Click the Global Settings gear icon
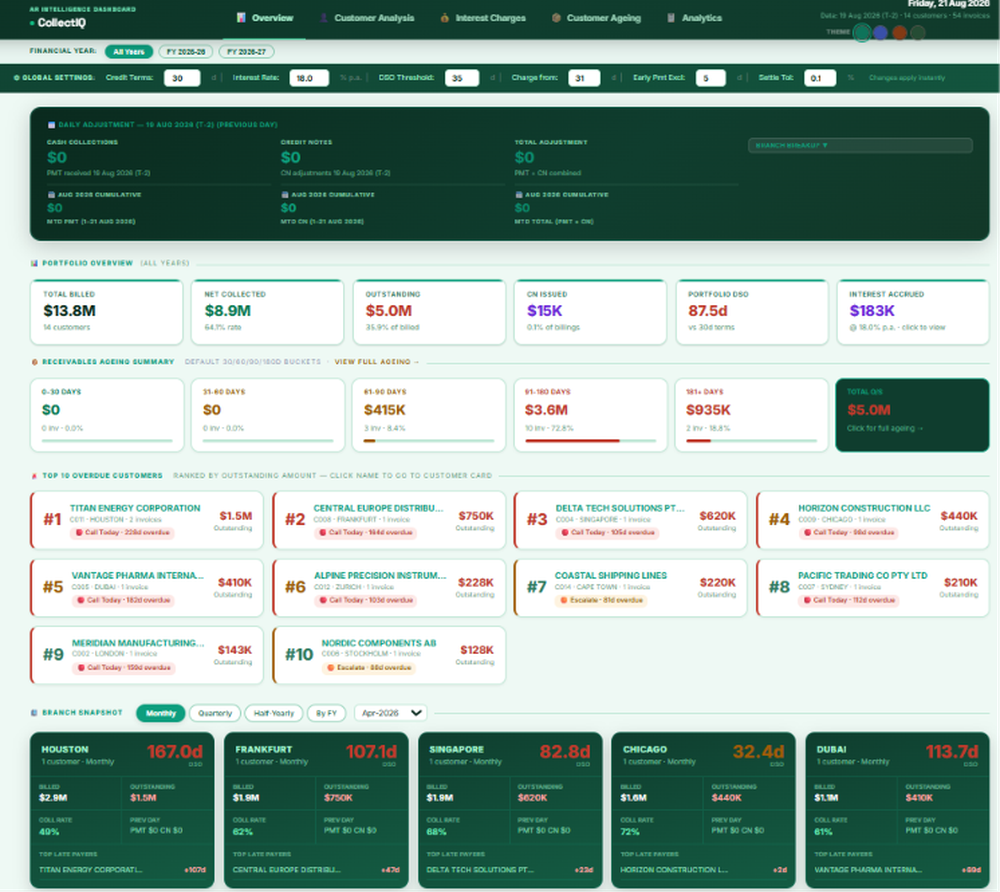This screenshot has width=1000, height=892. (x=17, y=78)
